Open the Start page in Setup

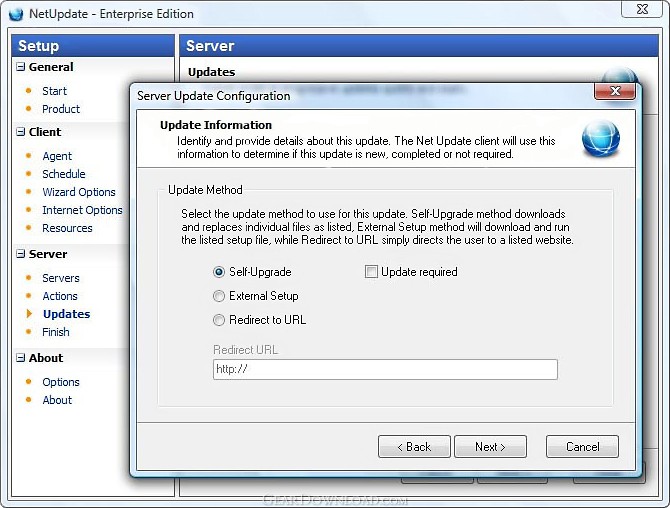tap(54, 91)
